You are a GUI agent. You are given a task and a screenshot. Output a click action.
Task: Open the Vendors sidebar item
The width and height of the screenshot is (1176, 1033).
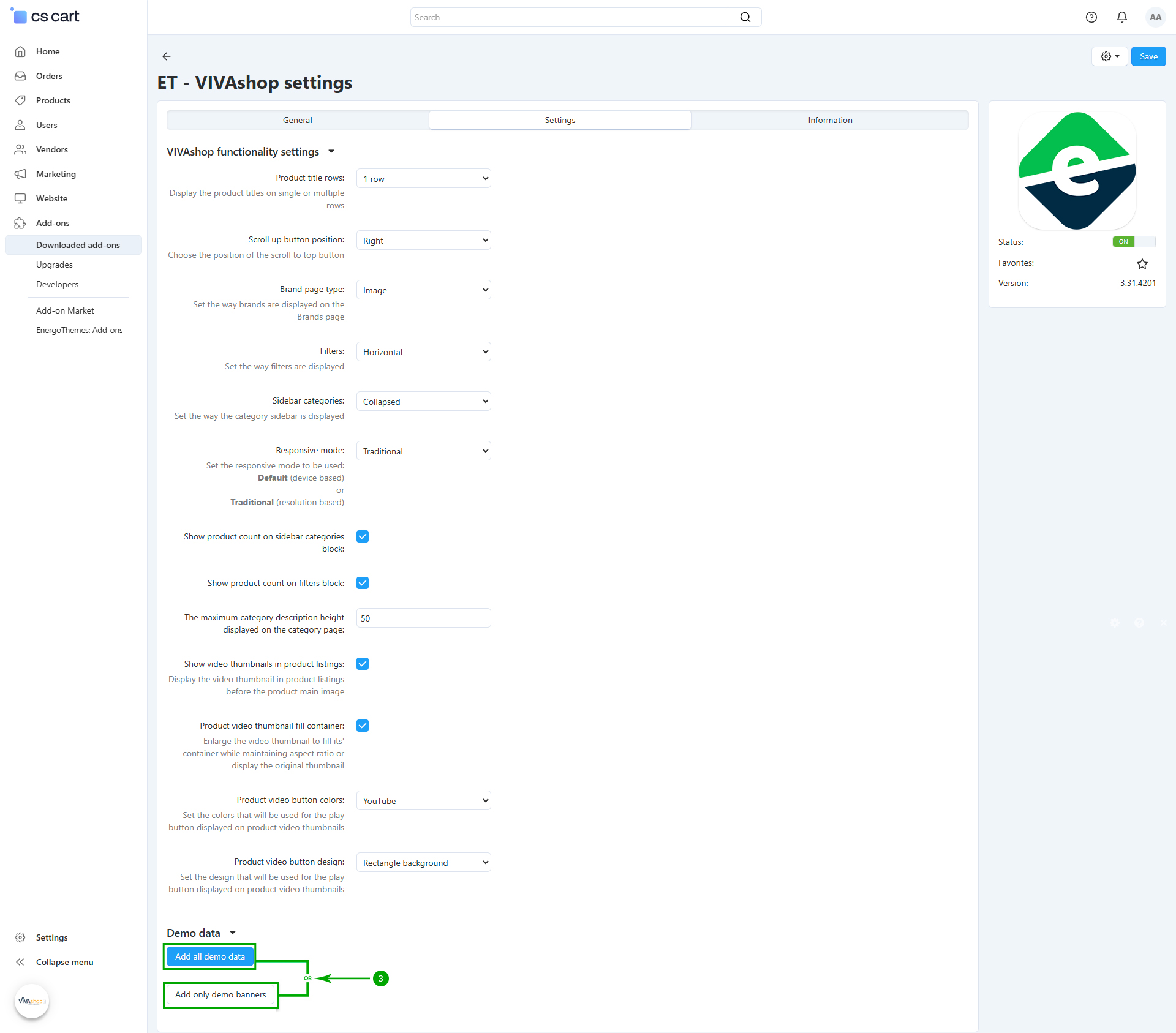[x=51, y=149]
